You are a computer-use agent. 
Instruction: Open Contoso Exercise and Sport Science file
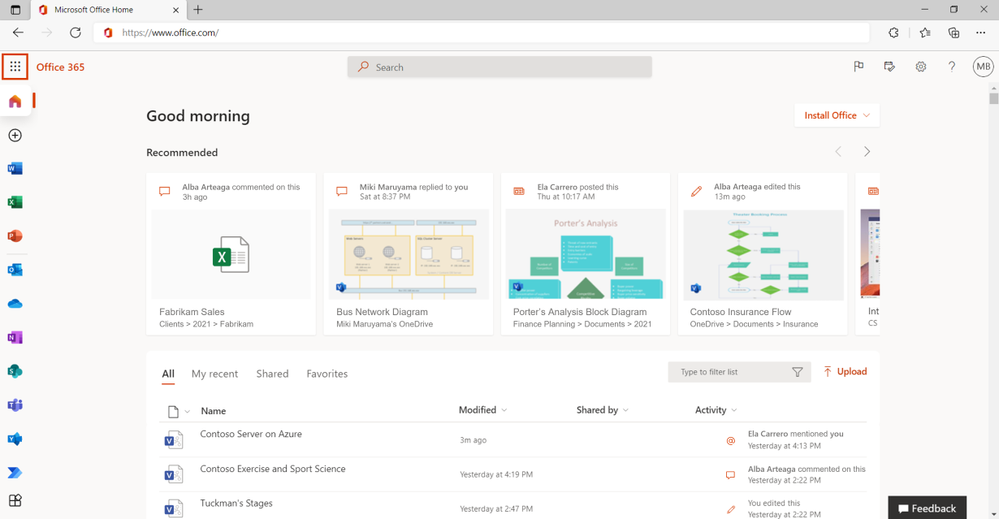(x=273, y=469)
